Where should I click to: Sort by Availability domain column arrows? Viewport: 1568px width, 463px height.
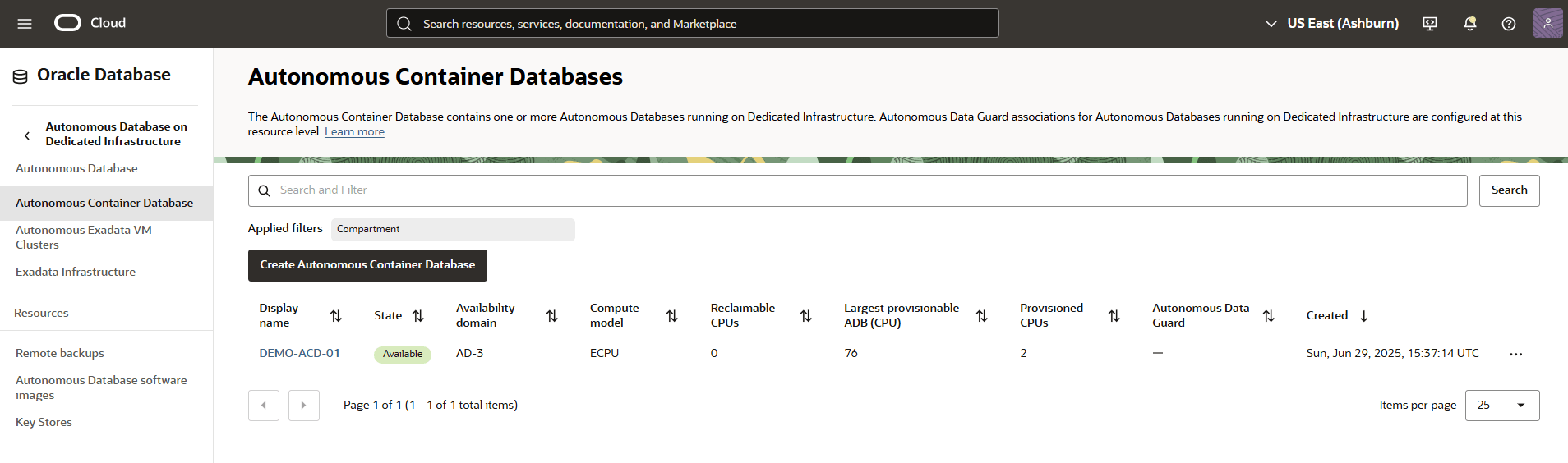coord(551,316)
